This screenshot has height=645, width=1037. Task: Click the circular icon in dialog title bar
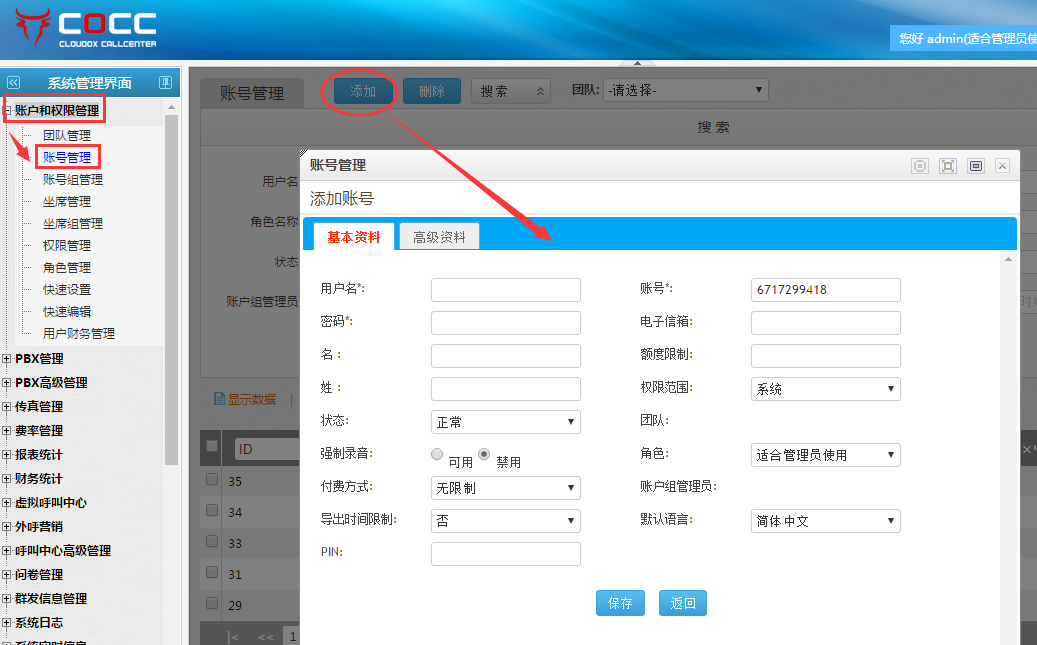(920, 166)
